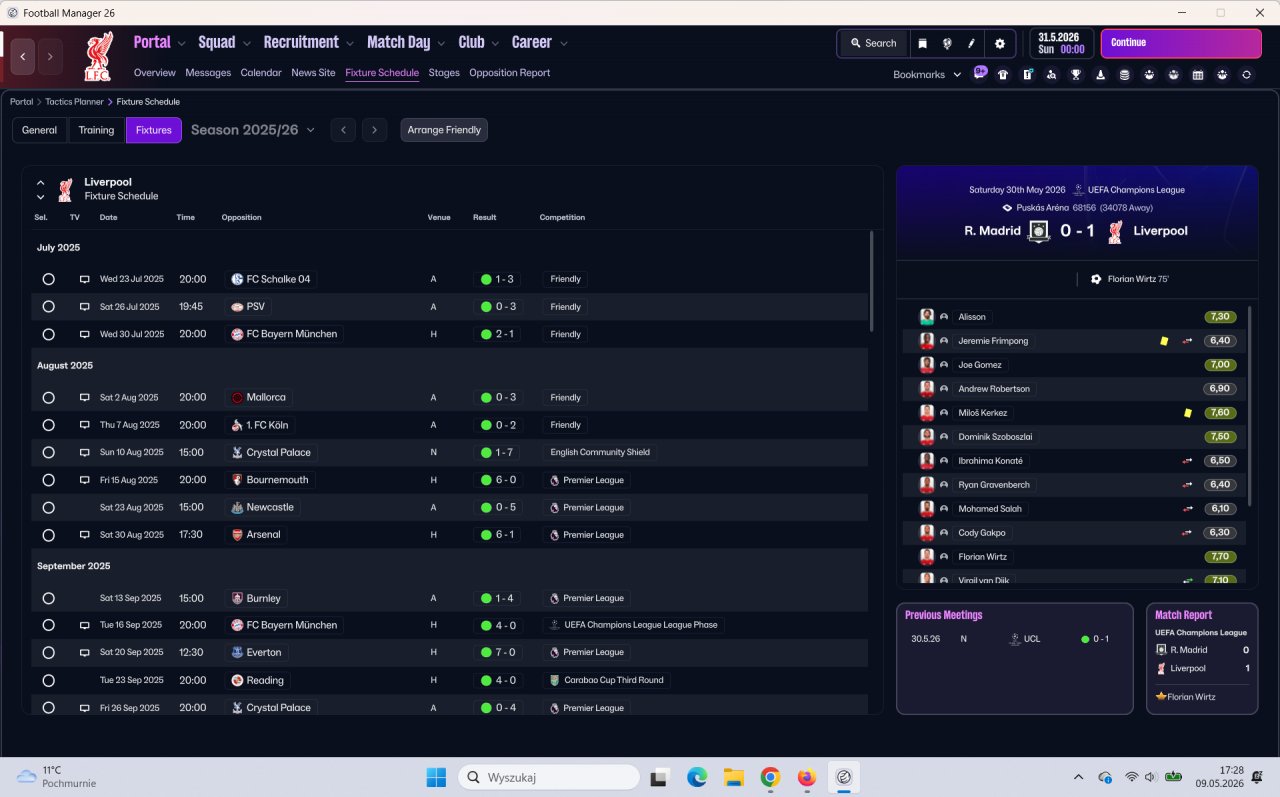The image size is (1280, 797).
Task: Open the 9+ messages bubble shortcut
Action: [980, 73]
